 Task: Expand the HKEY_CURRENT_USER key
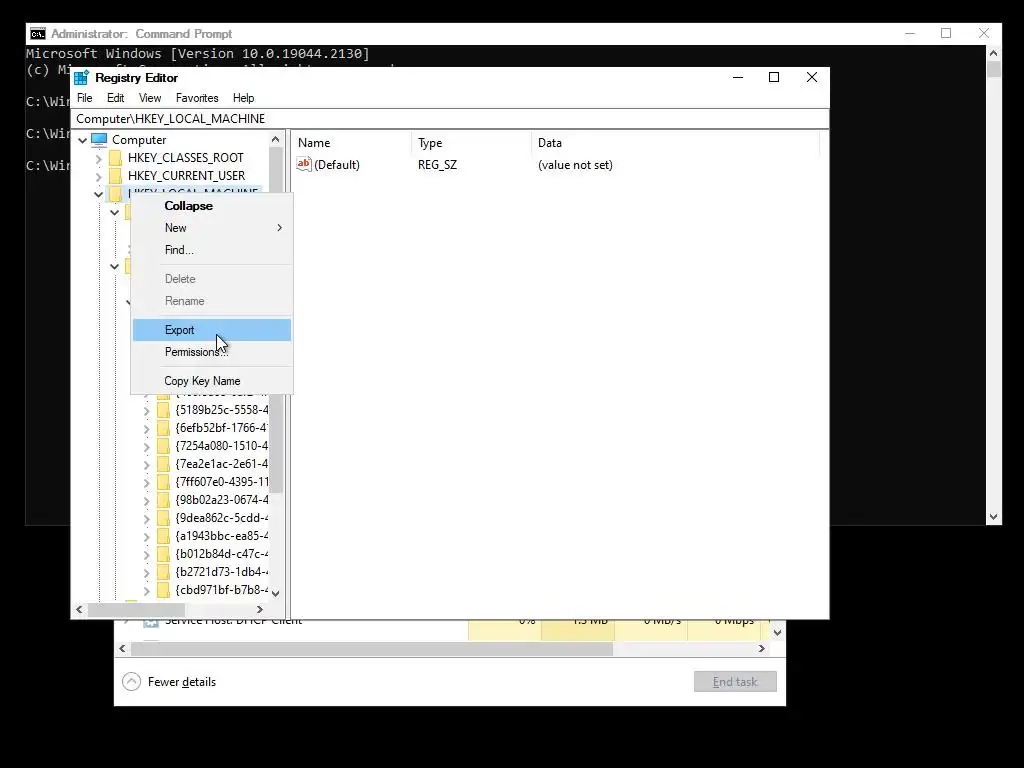99,176
